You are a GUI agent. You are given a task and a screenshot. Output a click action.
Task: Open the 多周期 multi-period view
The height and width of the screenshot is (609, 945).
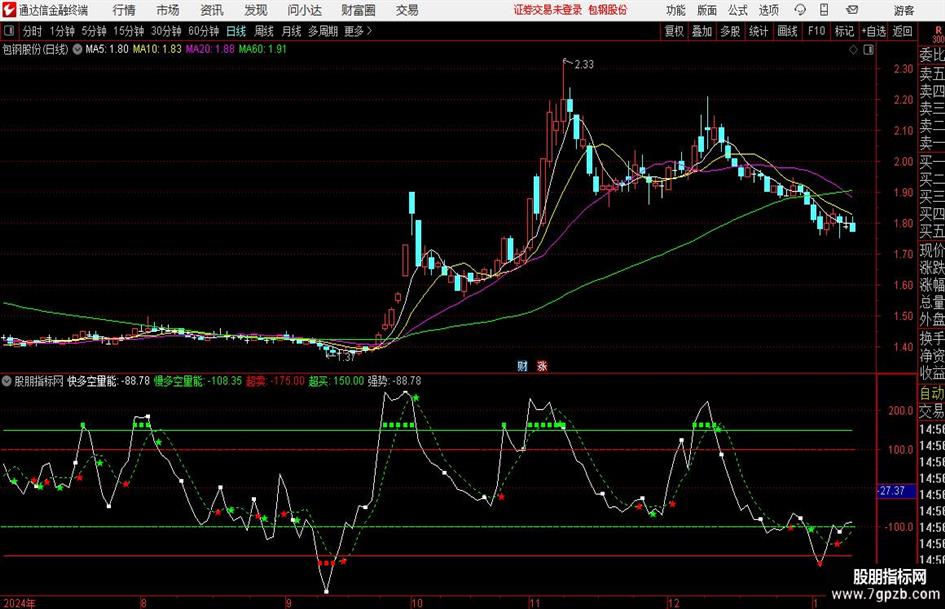(x=323, y=31)
